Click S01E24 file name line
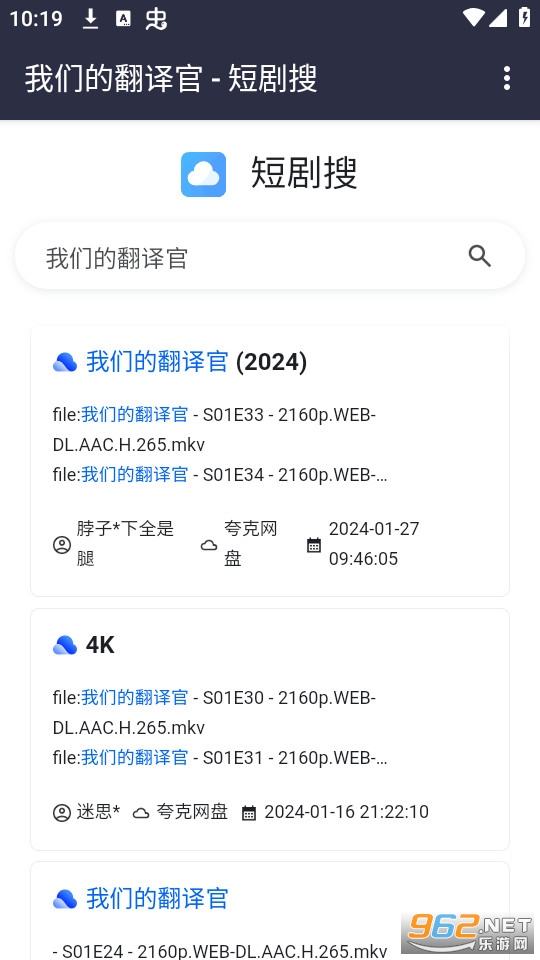The width and height of the screenshot is (540, 960). (x=220, y=951)
